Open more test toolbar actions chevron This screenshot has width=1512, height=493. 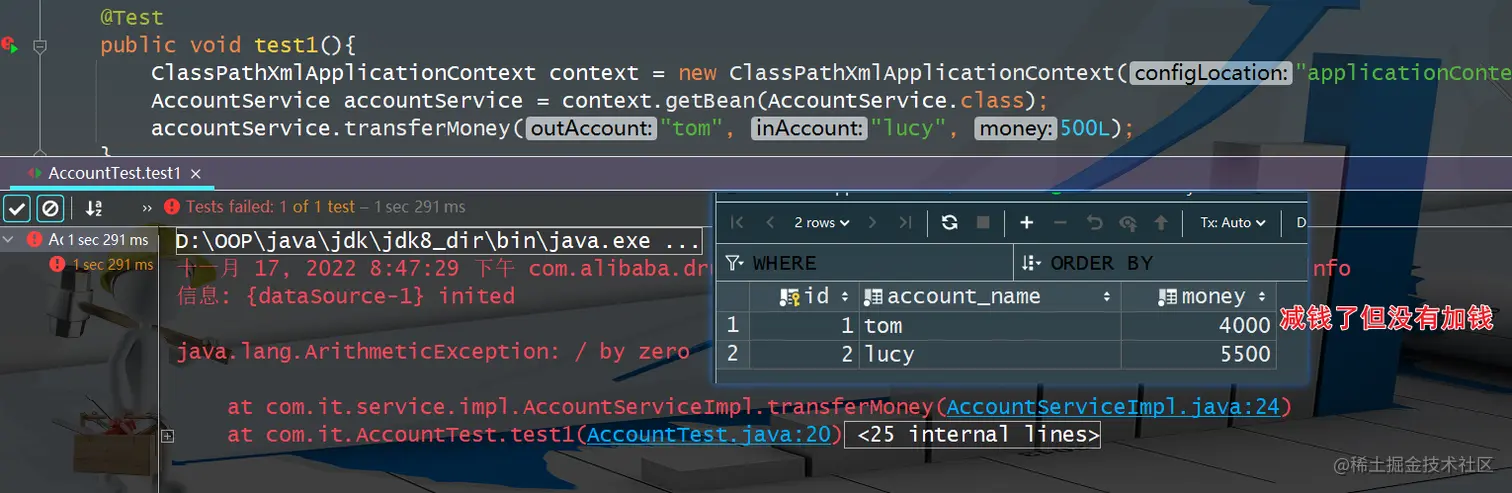tap(147, 208)
